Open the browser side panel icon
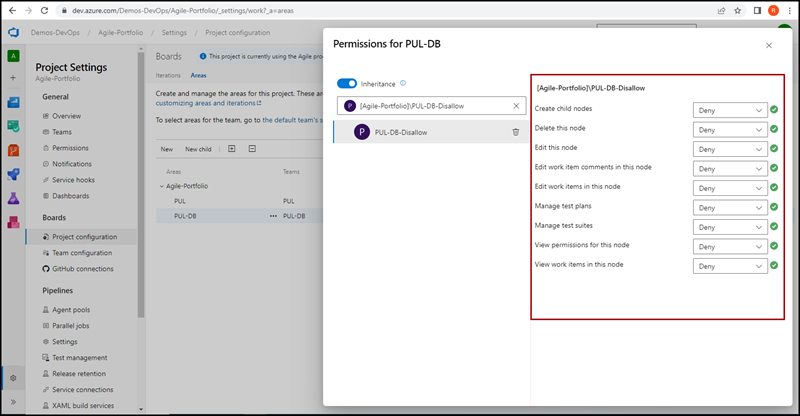This screenshot has height=416, width=800. click(x=757, y=10)
